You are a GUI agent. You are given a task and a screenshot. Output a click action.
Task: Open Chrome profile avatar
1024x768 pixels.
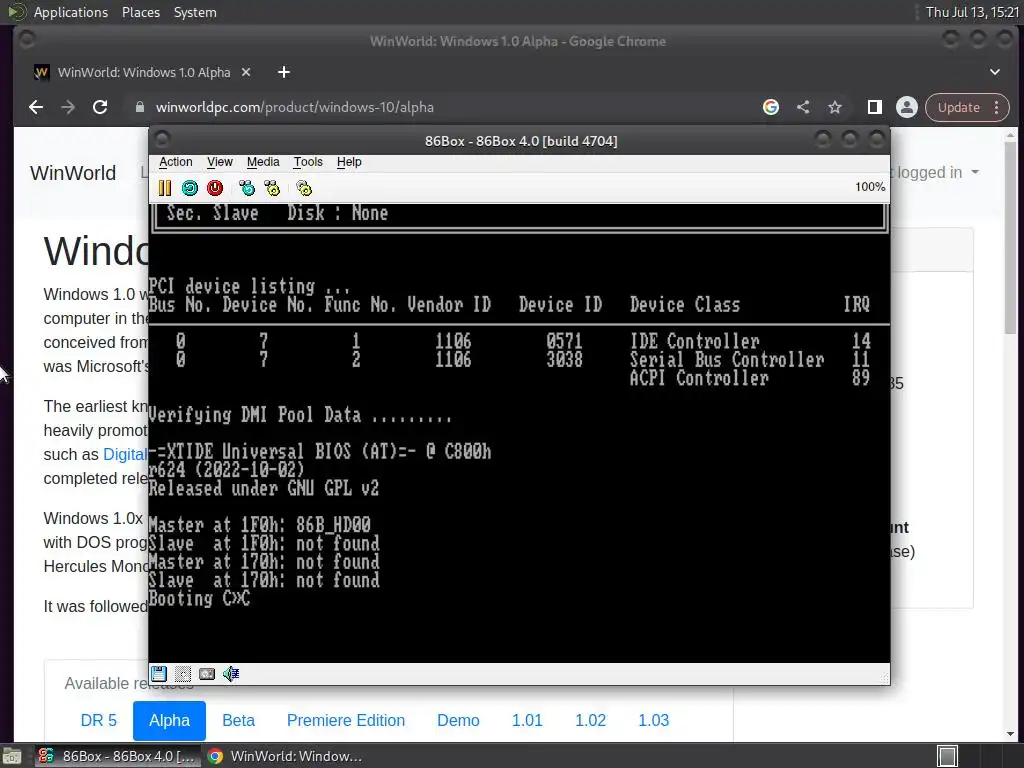[x=906, y=107]
